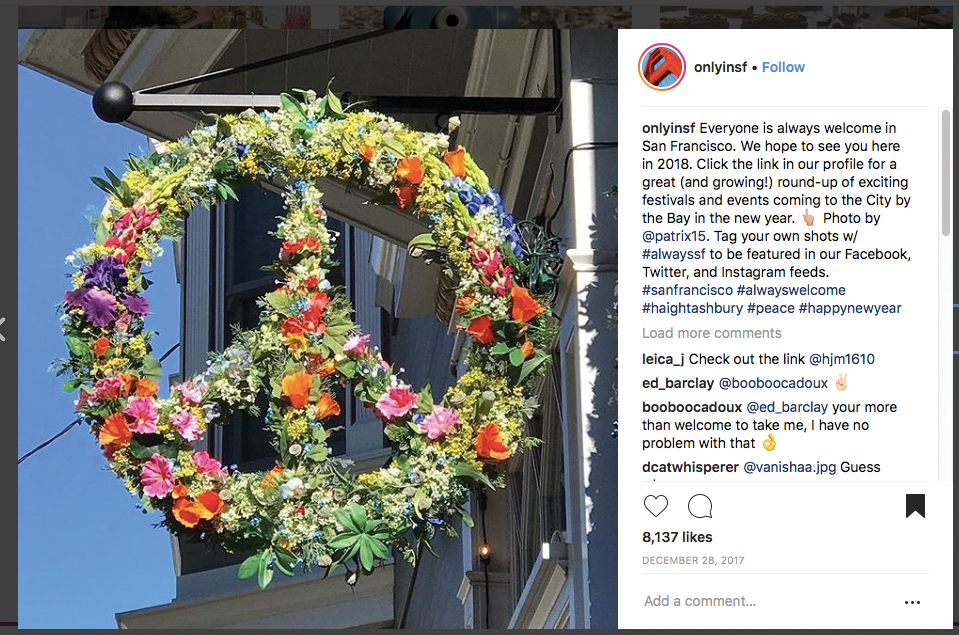
Task: Like the post with the heart icon
Action: 656,507
